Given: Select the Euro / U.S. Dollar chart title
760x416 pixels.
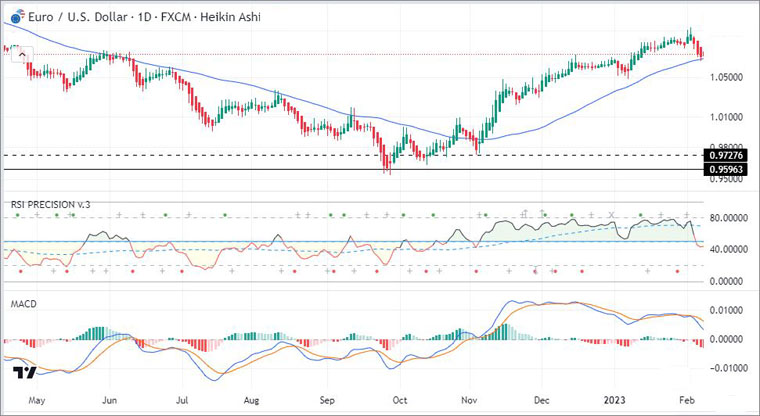Looking at the screenshot, I should (x=144, y=17).
